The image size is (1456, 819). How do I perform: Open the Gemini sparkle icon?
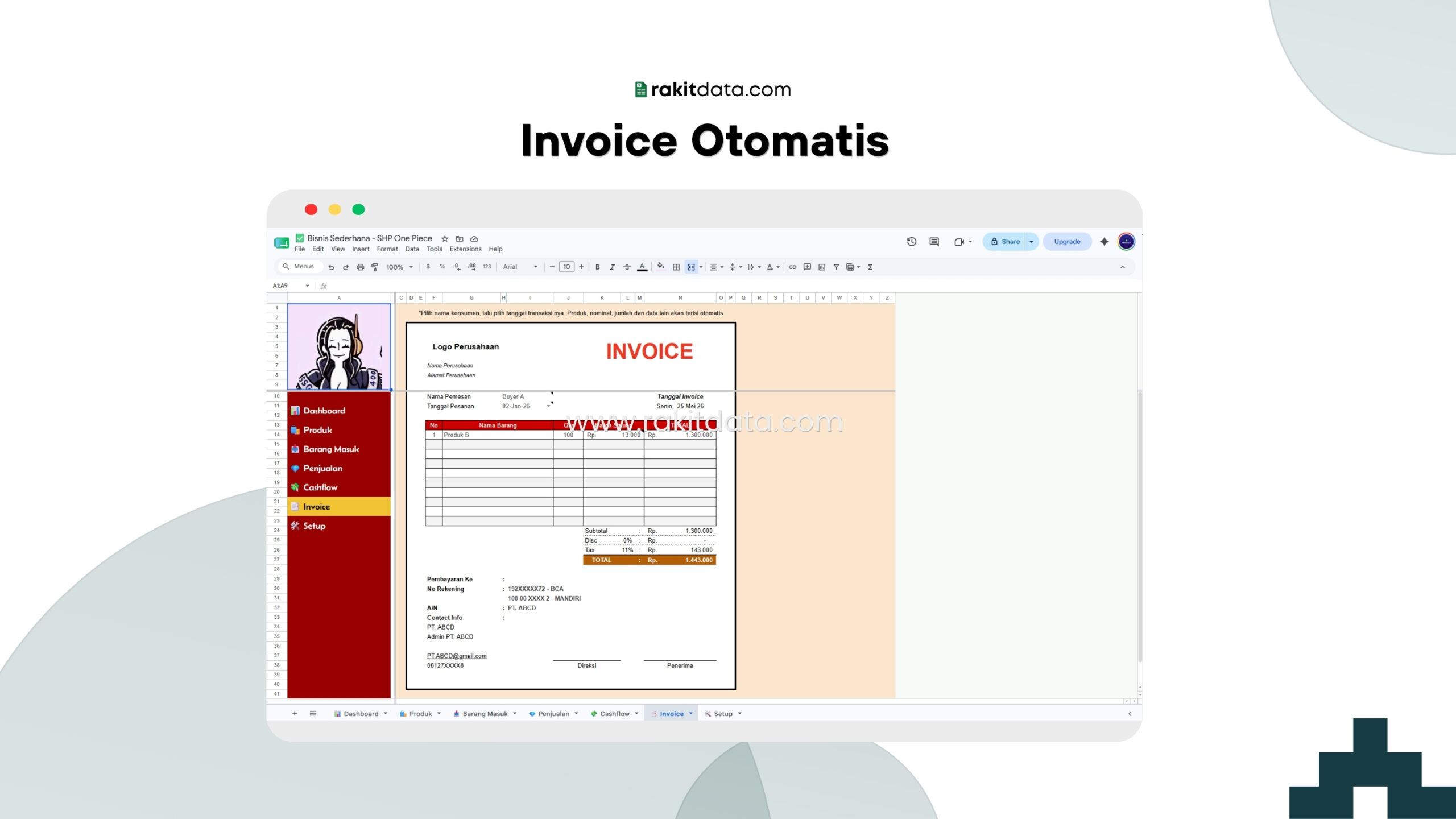1105,242
